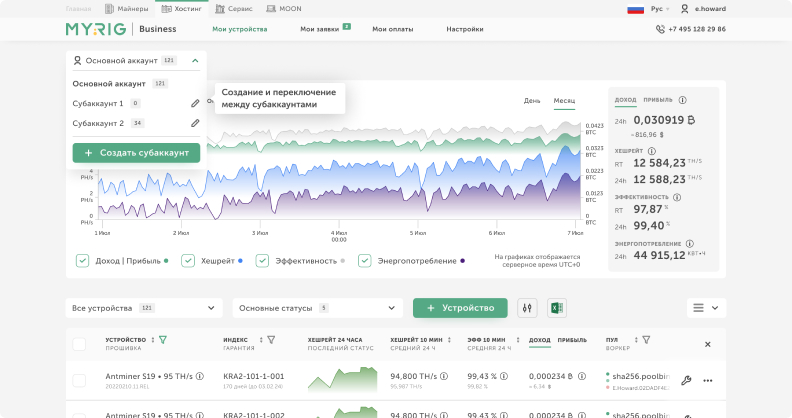Click the green Устройство add button

coord(460,308)
